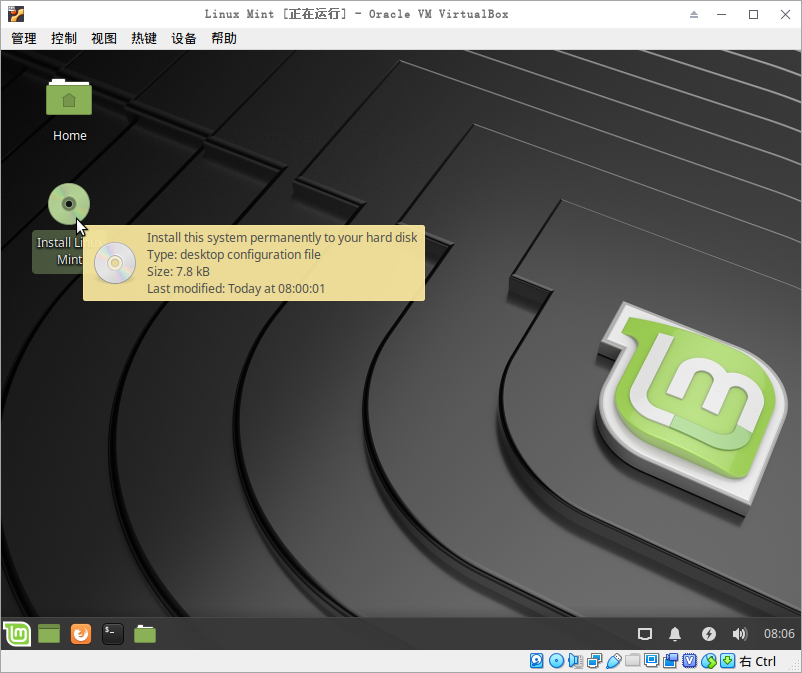Open the notifications bell in tray
This screenshot has height=673, width=802.
coord(675,634)
